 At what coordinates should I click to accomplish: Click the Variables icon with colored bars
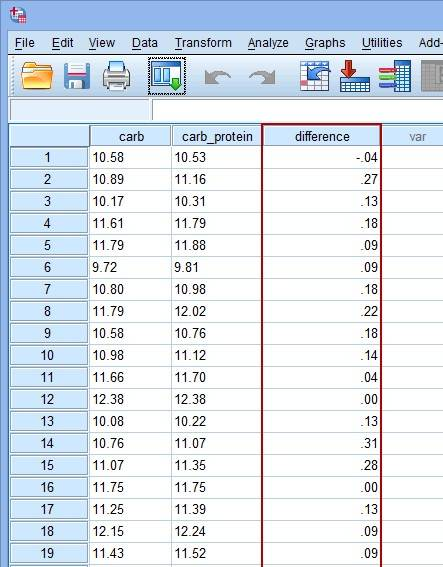(x=395, y=76)
